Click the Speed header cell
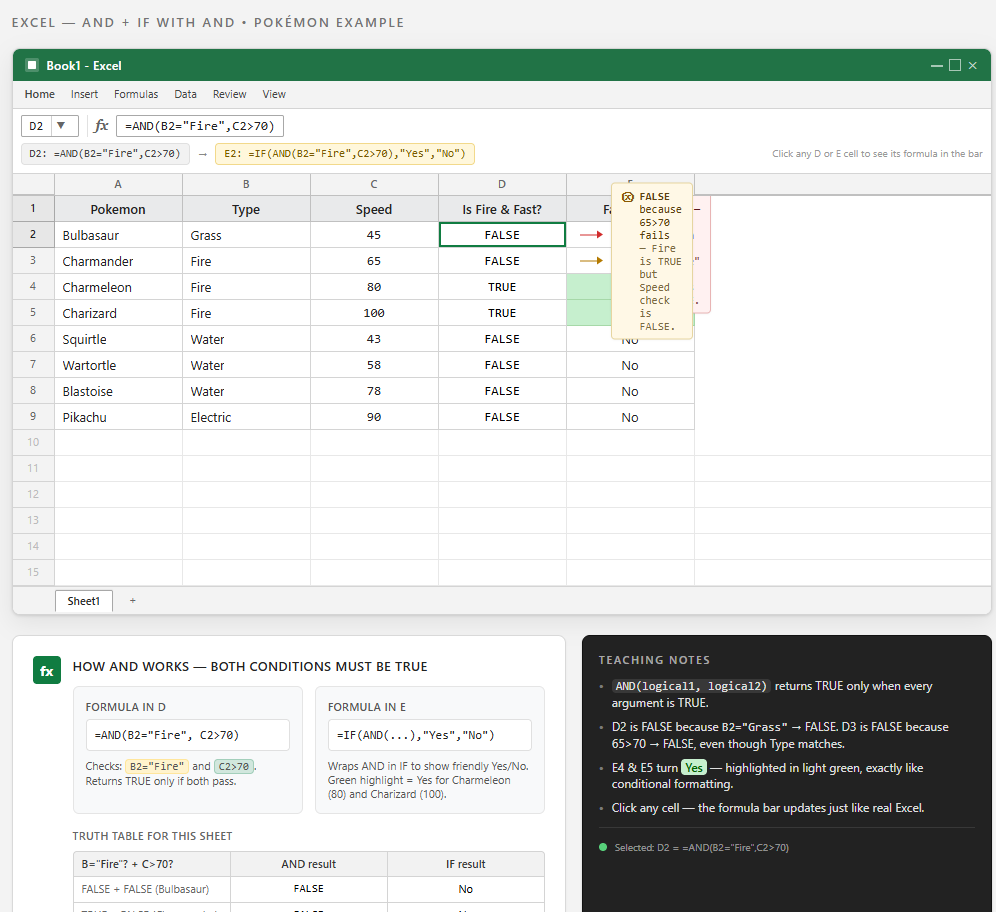Image resolution: width=996 pixels, height=912 pixels. [374, 209]
